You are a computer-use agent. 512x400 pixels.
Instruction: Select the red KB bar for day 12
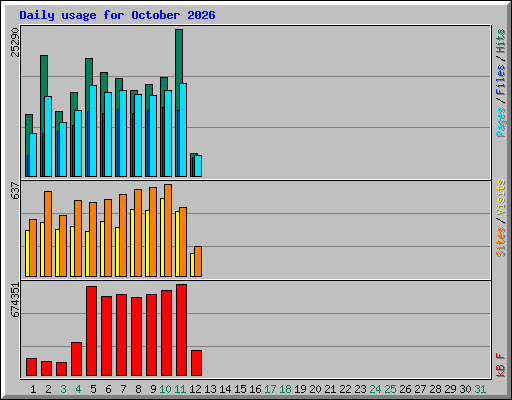(196, 363)
